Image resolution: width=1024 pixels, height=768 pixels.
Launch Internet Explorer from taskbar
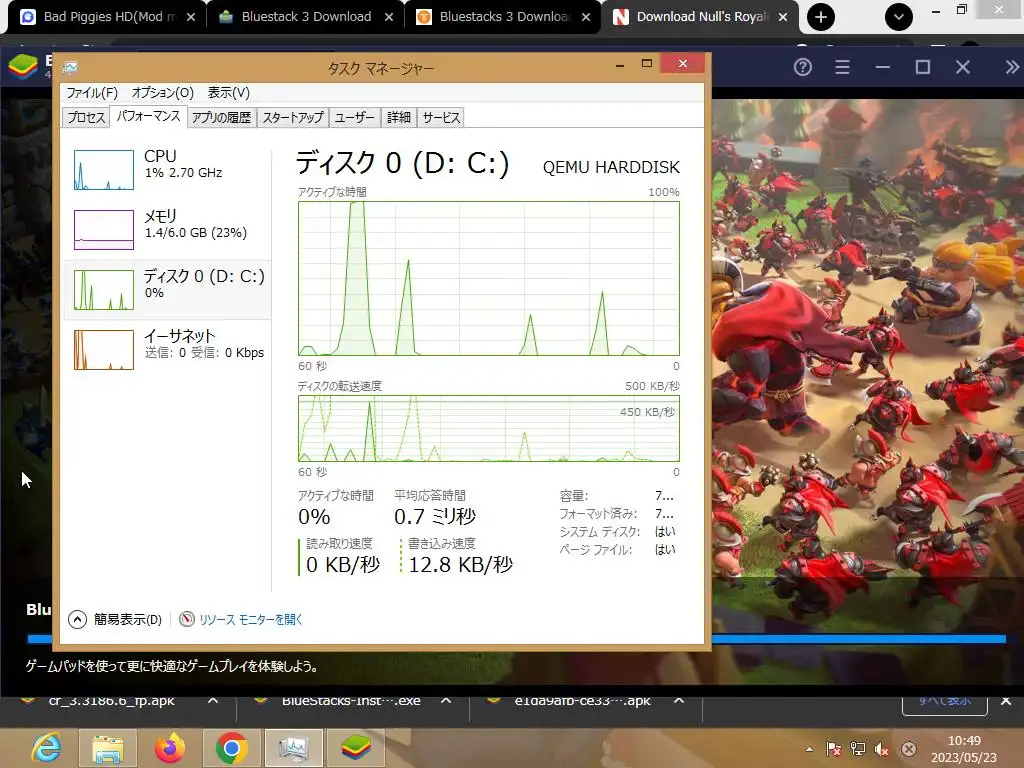(47, 748)
